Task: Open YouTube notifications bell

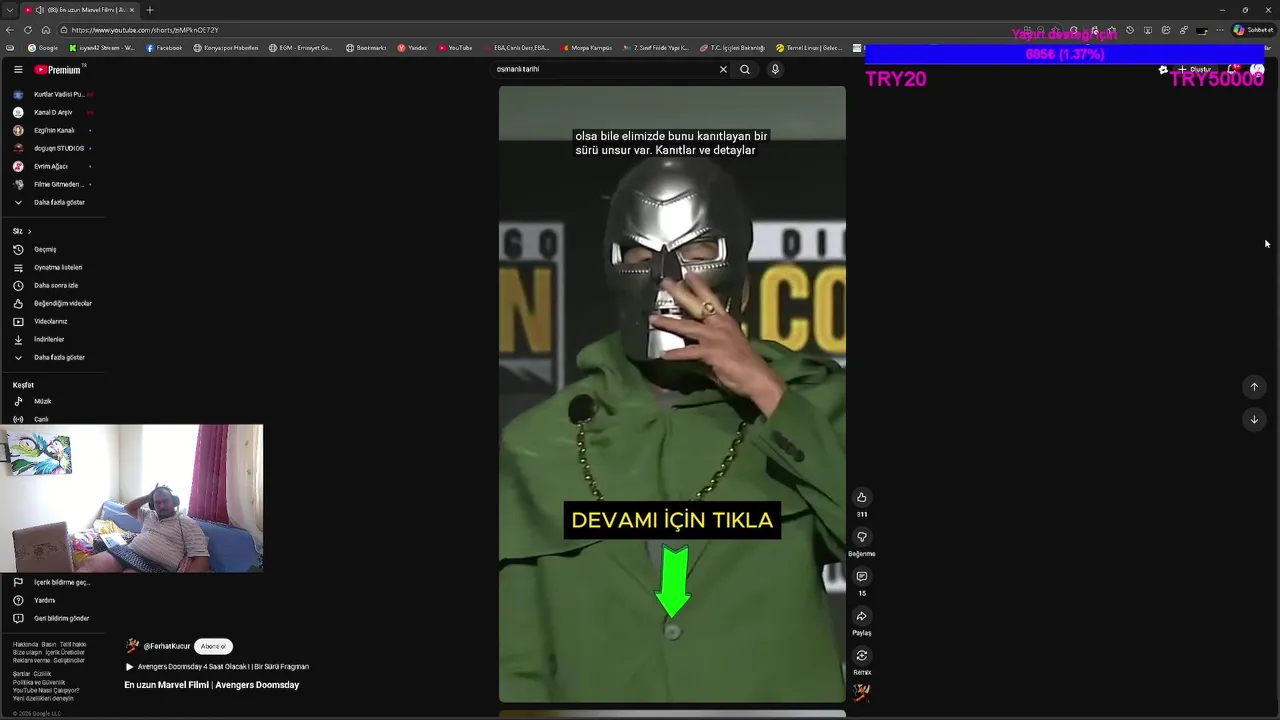Action: click(1234, 70)
